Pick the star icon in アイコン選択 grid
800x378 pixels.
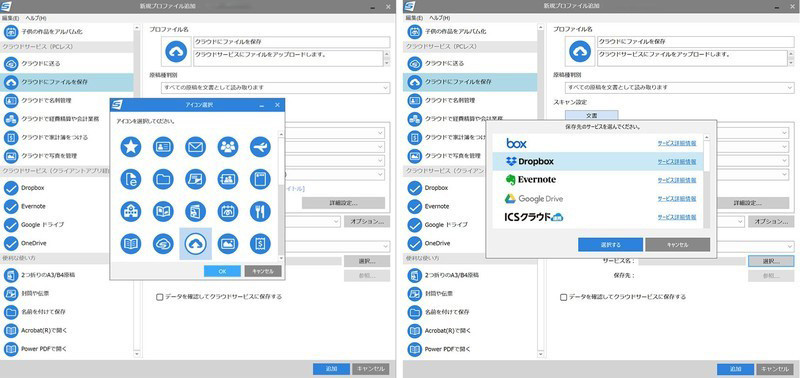[x=131, y=147]
